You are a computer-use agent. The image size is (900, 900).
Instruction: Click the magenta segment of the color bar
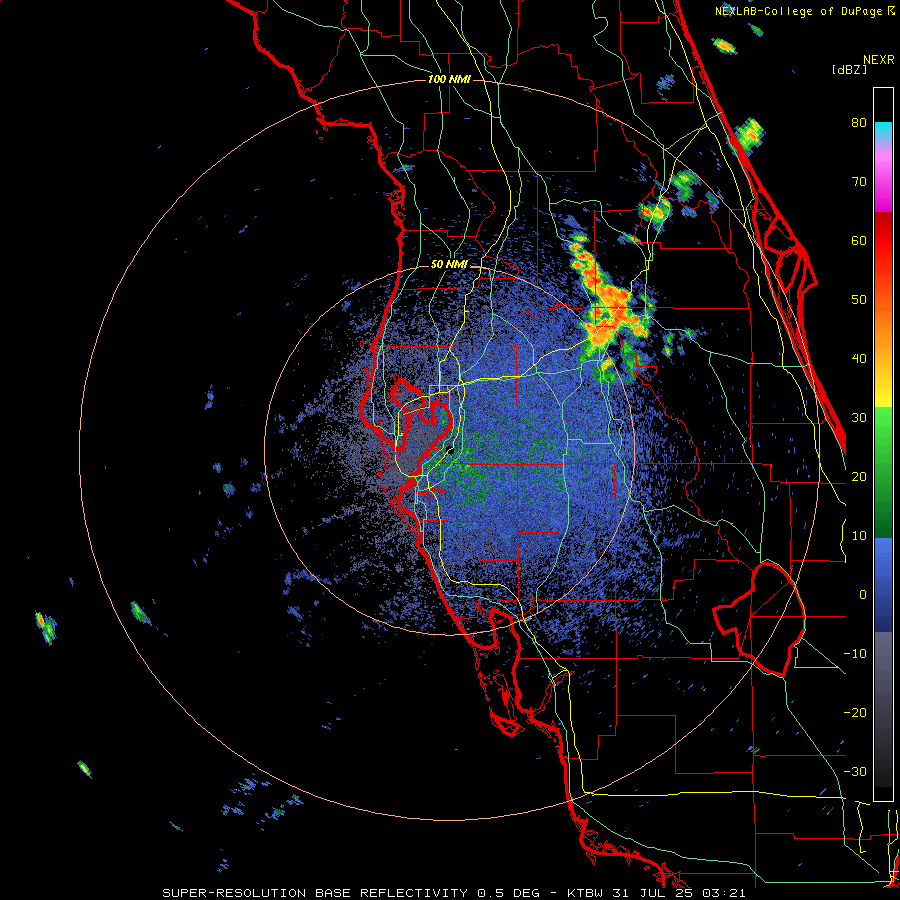click(x=883, y=184)
